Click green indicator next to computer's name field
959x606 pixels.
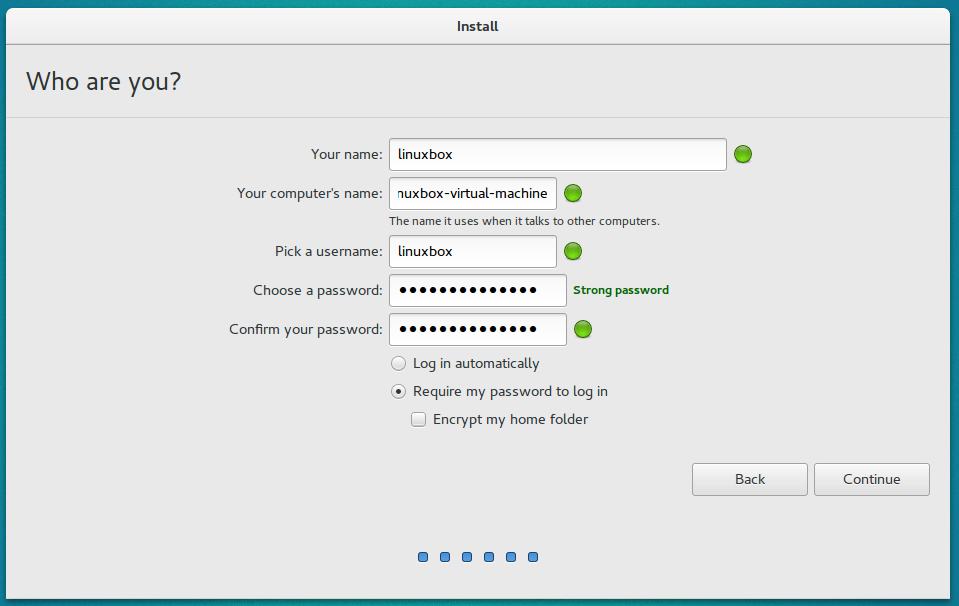(x=572, y=193)
